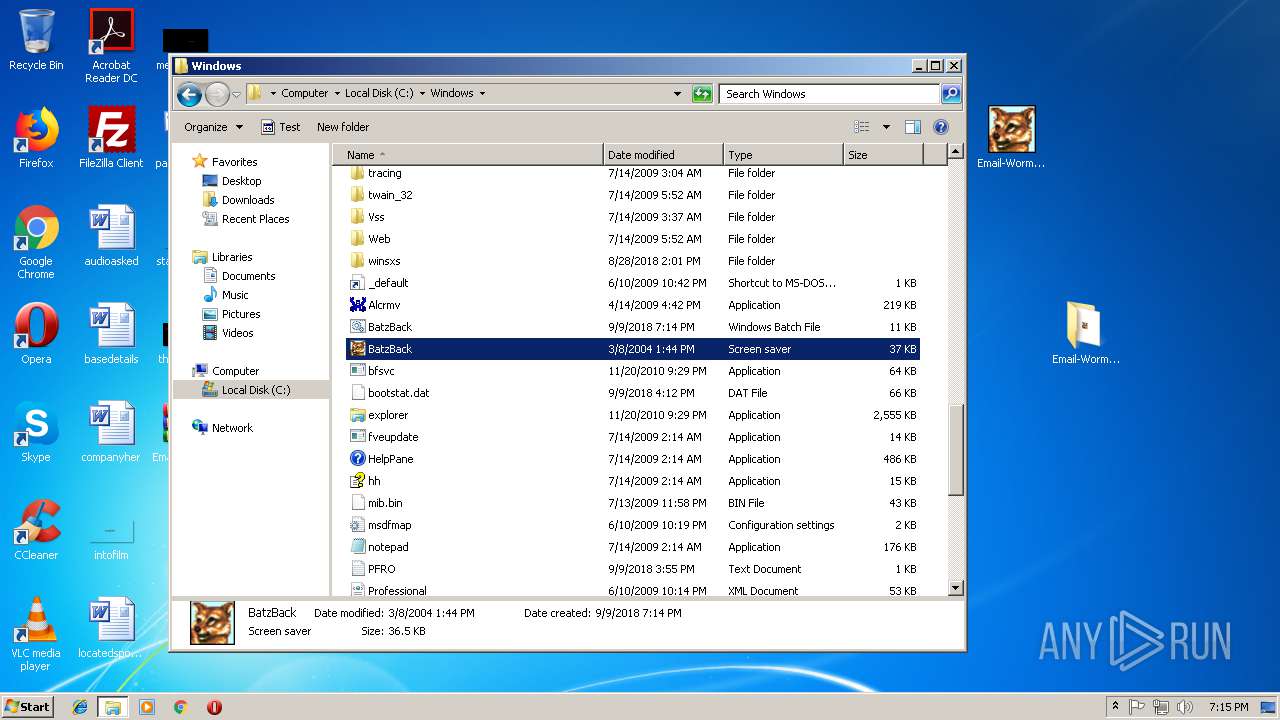The width and height of the screenshot is (1280, 720).
Task: Select the Alcrmv application icon
Action: click(358, 305)
